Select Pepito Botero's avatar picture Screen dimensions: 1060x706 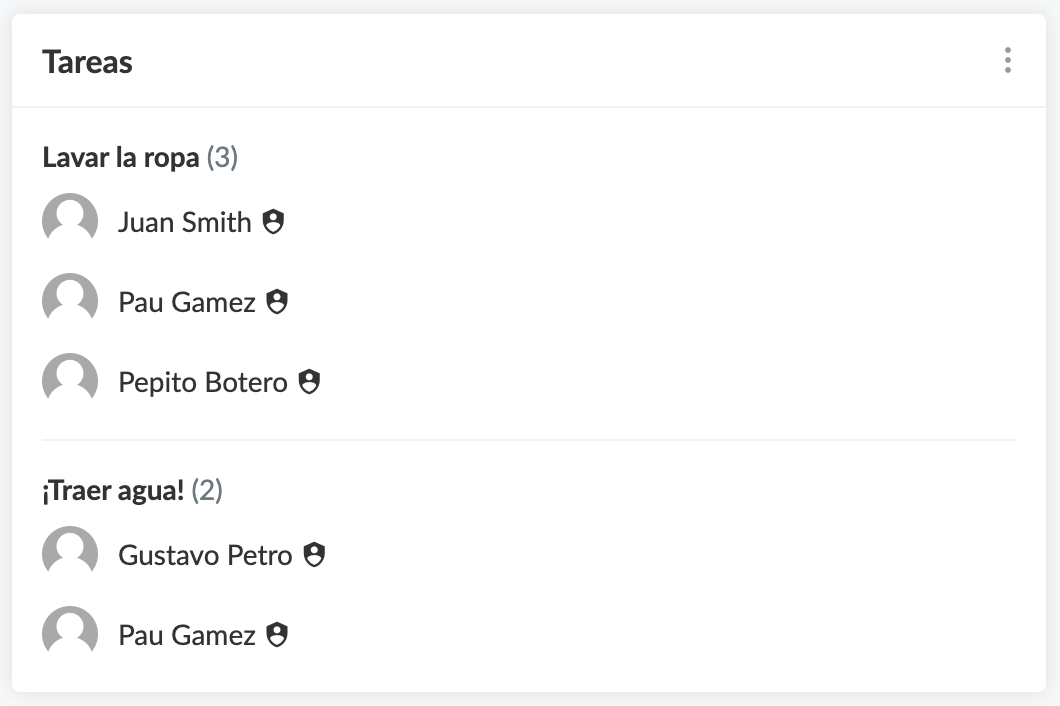click(x=70, y=381)
